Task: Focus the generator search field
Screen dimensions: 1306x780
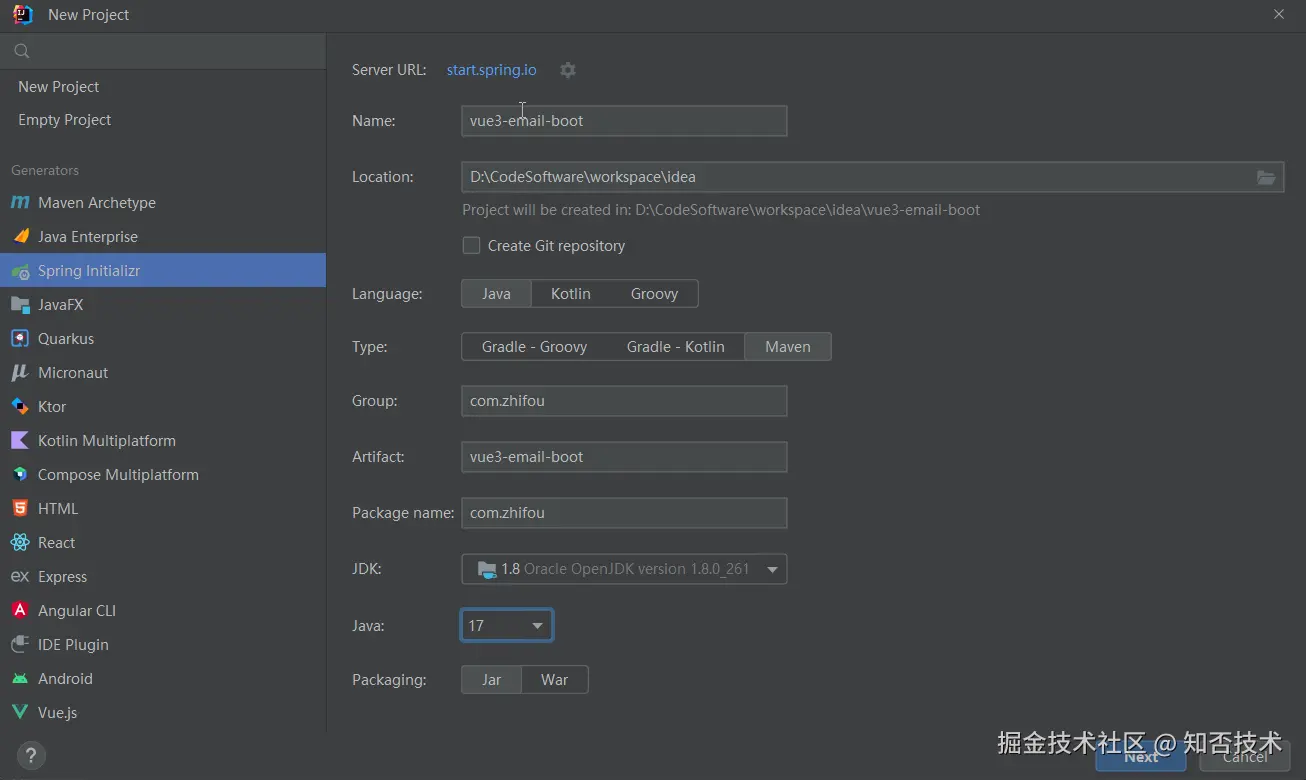Action: (163, 51)
